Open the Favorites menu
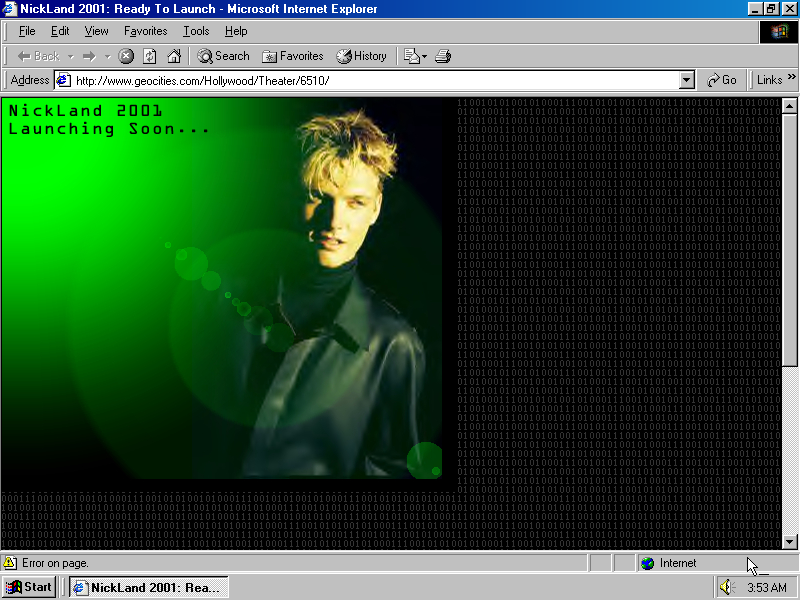The height and width of the screenshot is (600, 800). tap(145, 31)
